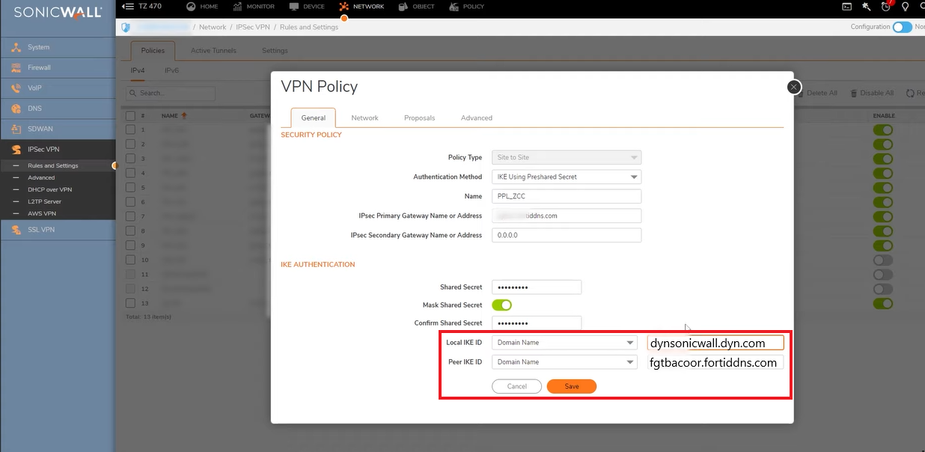The width and height of the screenshot is (925, 452).
Task: Toggle the enable switch for row 13
Action: click(883, 304)
